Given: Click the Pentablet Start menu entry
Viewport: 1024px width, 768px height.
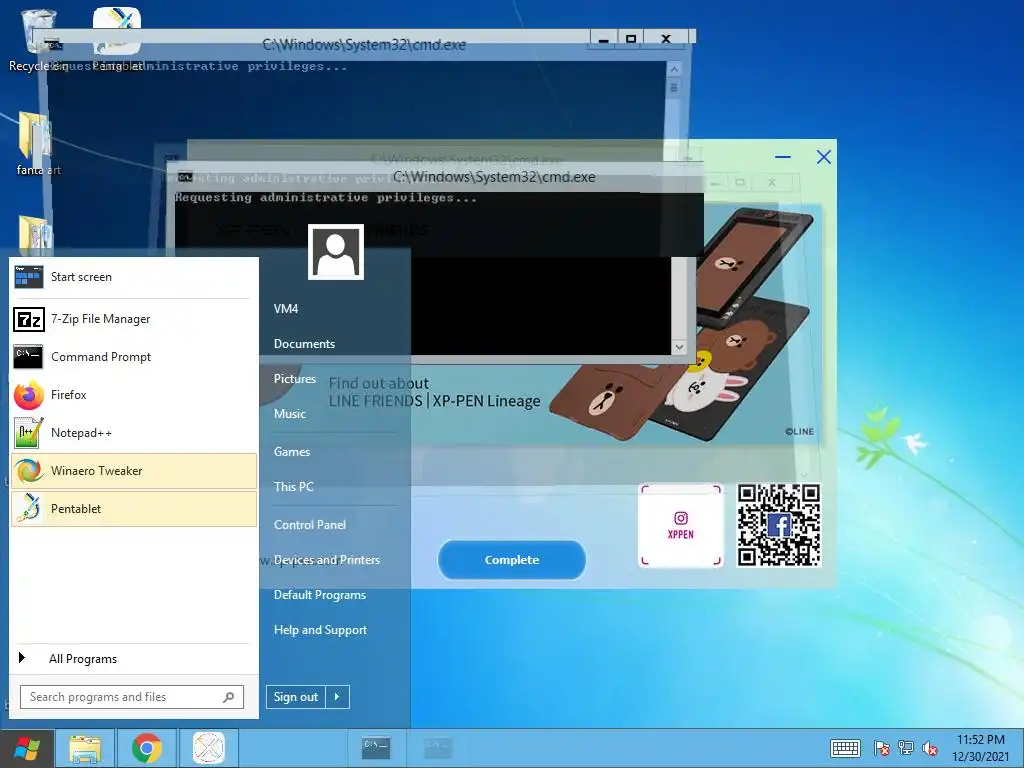Looking at the screenshot, I should coord(133,509).
